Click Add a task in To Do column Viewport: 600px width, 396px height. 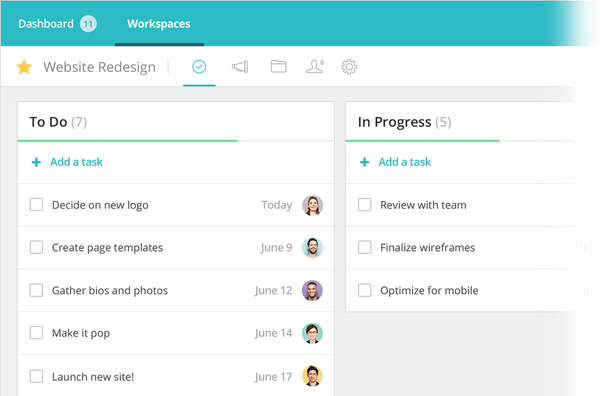(77, 162)
